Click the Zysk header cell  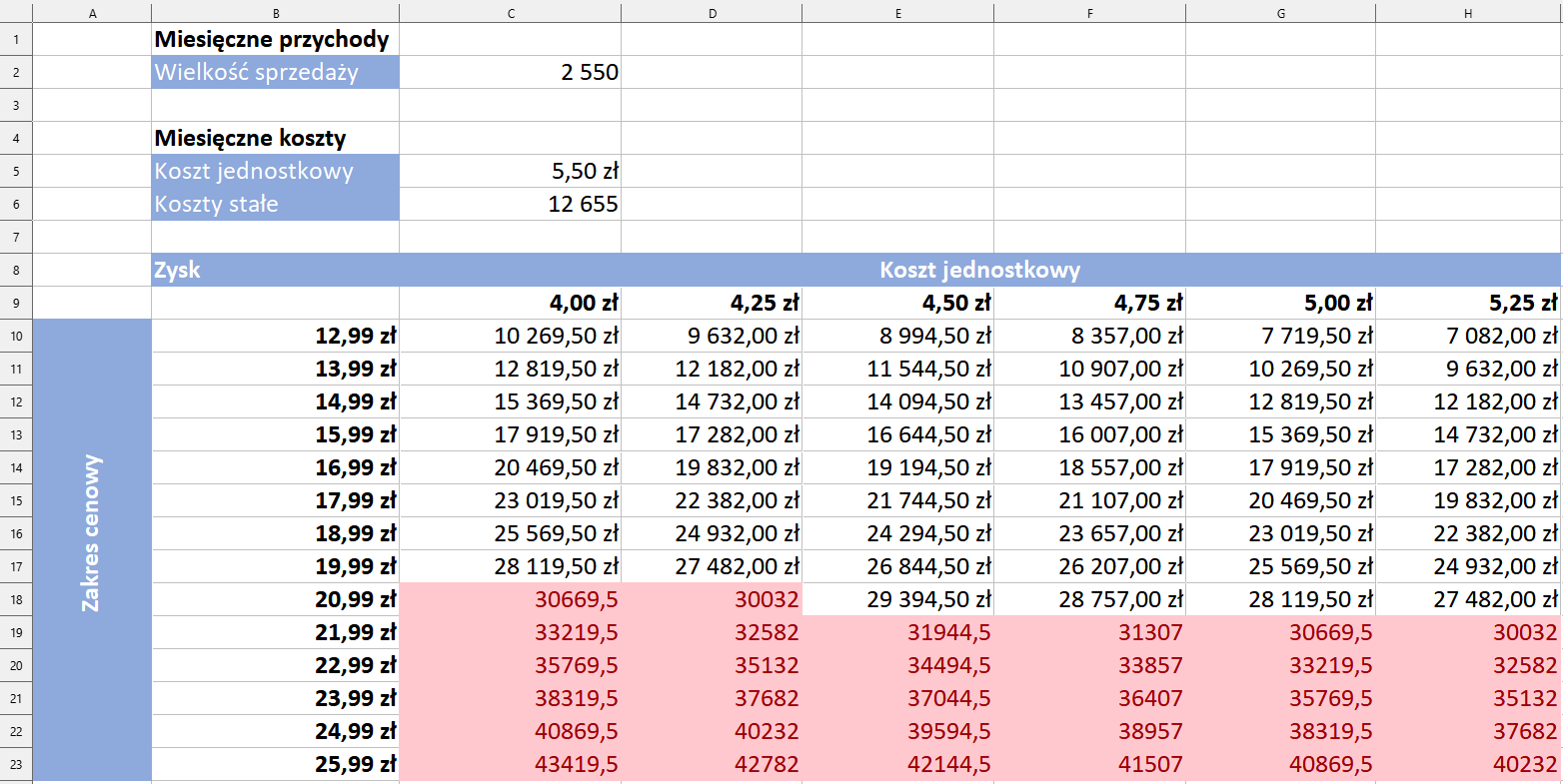click(x=275, y=270)
